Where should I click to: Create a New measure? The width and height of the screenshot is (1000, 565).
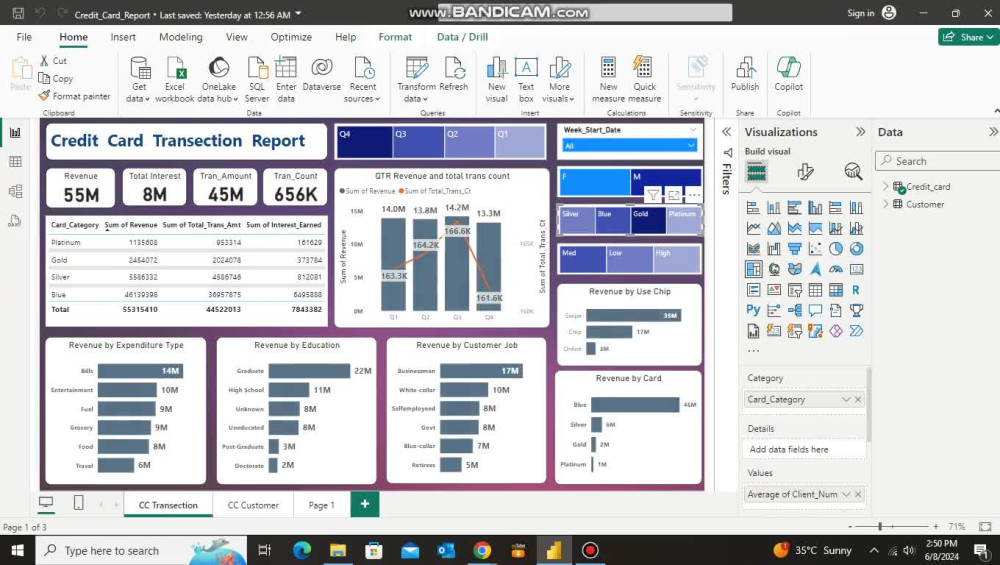pyautogui.click(x=608, y=79)
